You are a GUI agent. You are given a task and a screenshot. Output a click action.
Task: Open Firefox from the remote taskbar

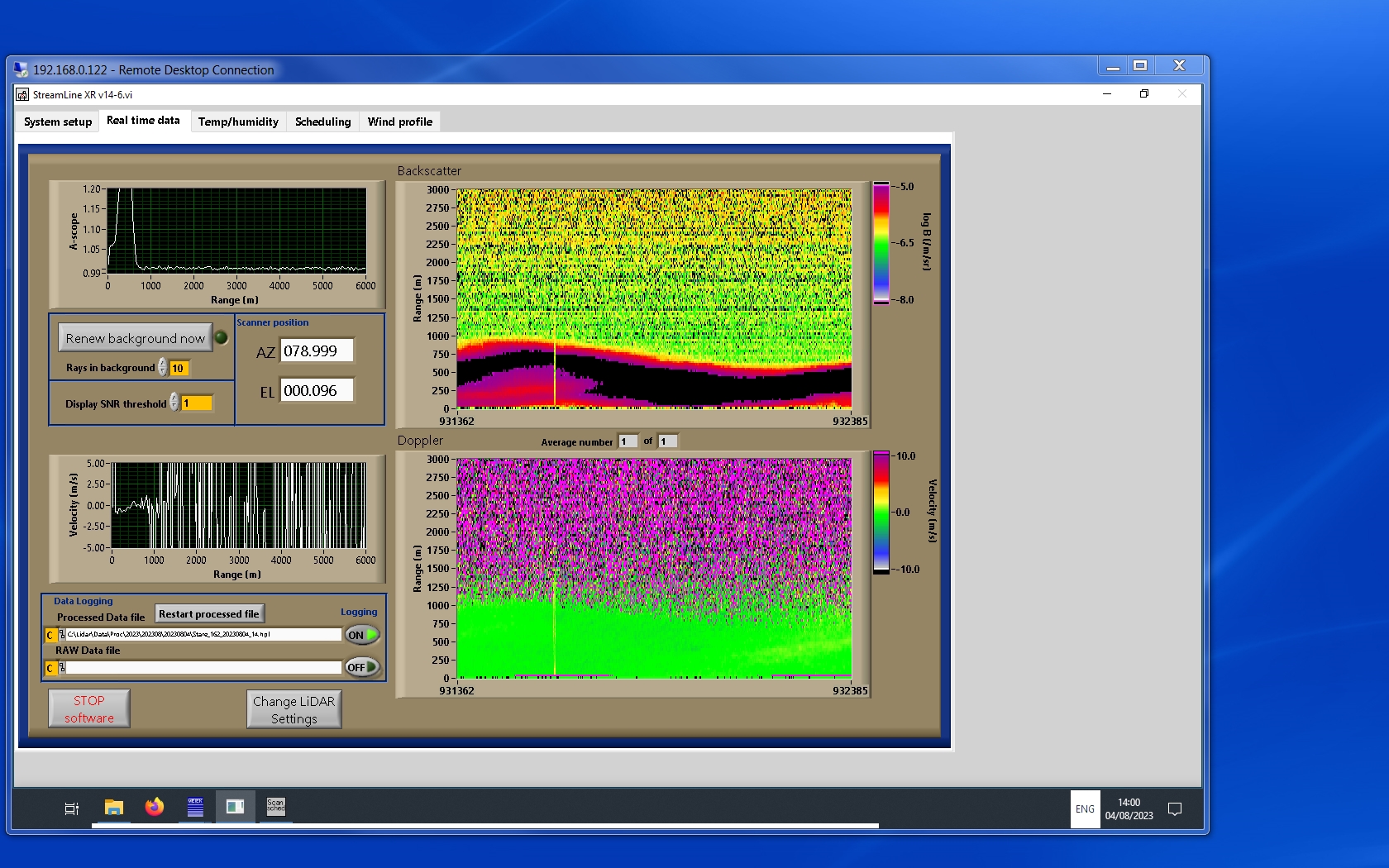(x=155, y=807)
